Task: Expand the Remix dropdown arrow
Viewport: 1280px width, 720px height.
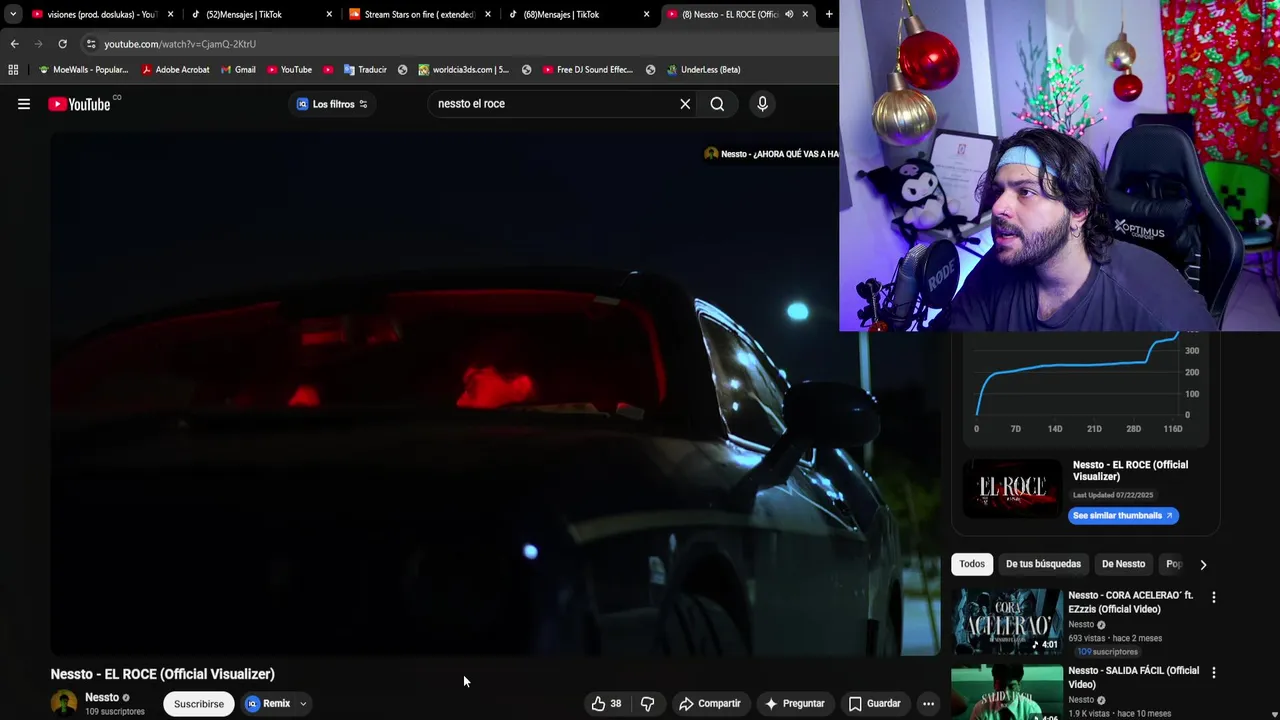Action: click(x=303, y=704)
